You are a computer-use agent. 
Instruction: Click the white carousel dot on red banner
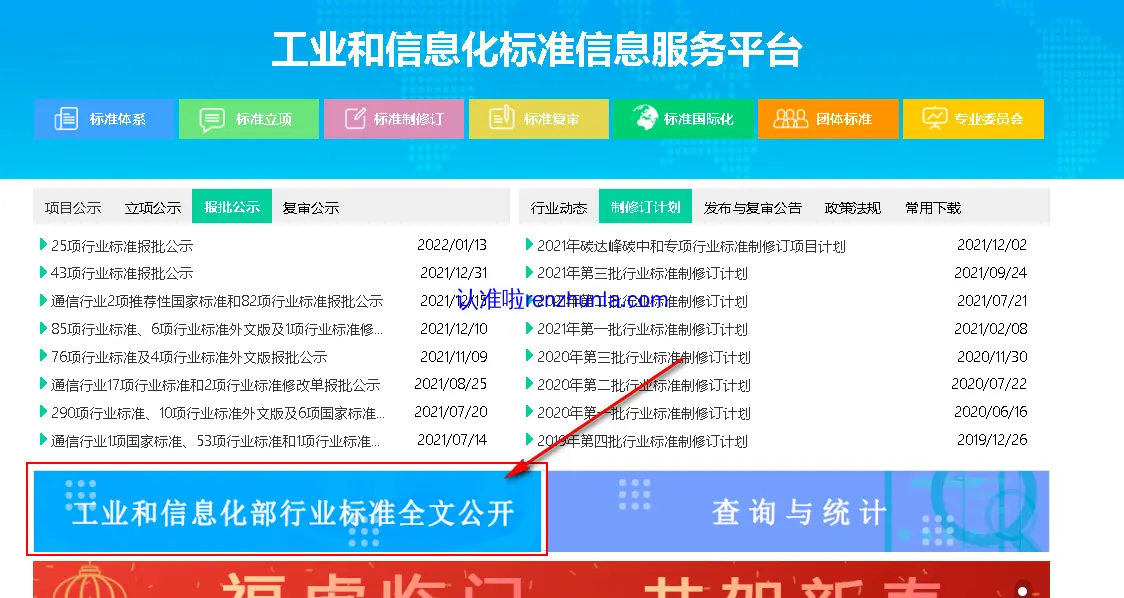point(1022,592)
